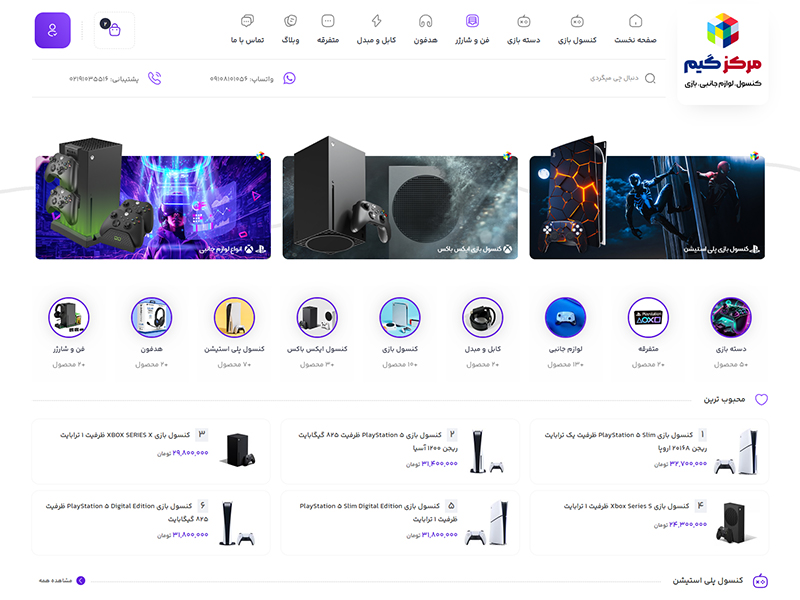Click the console icon above کنسول بازی
The width and height of the screenshot is (800, 600).
click(577, 21)
